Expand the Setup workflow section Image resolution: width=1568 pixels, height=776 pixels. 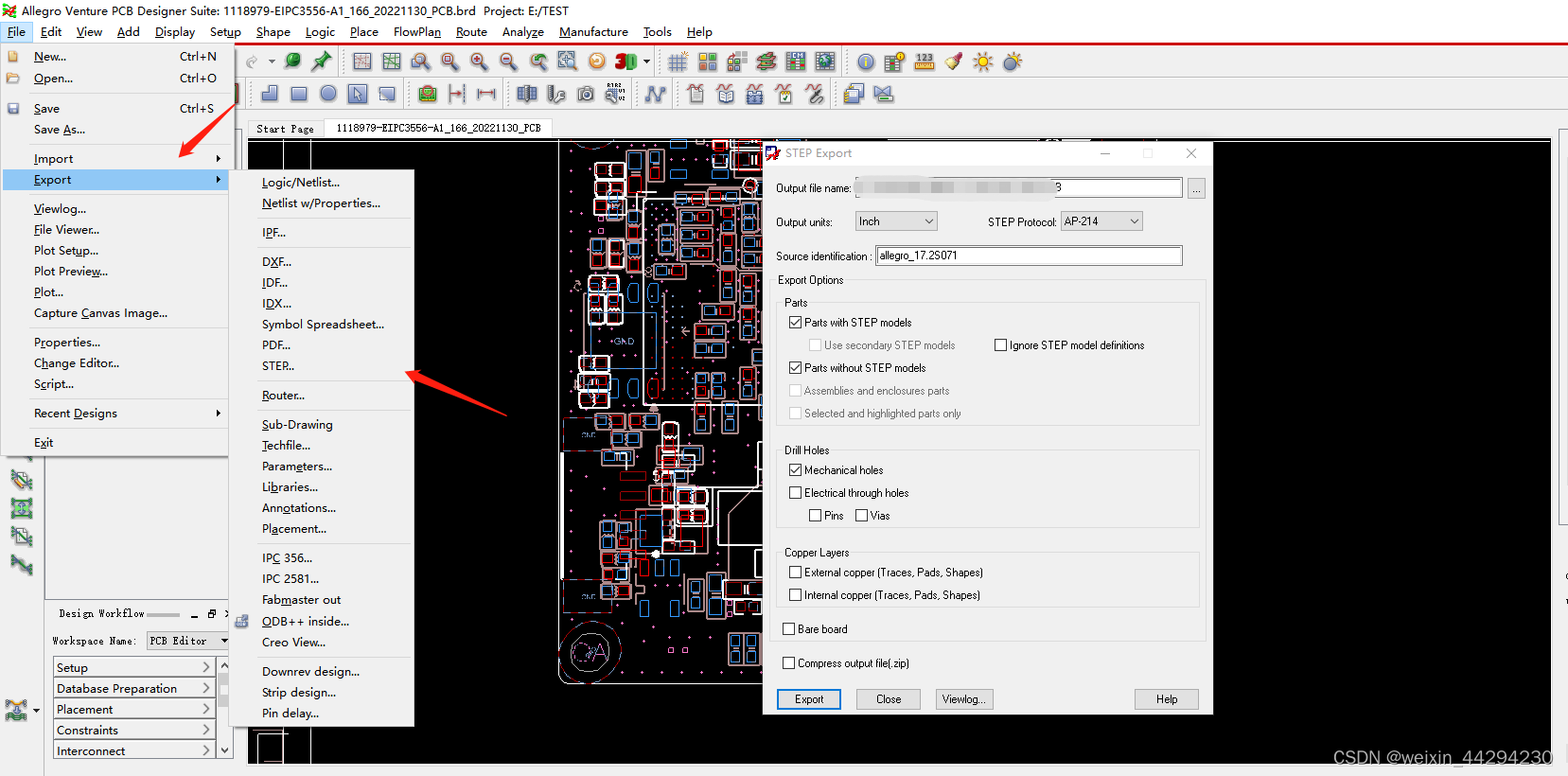coord(133,667)
